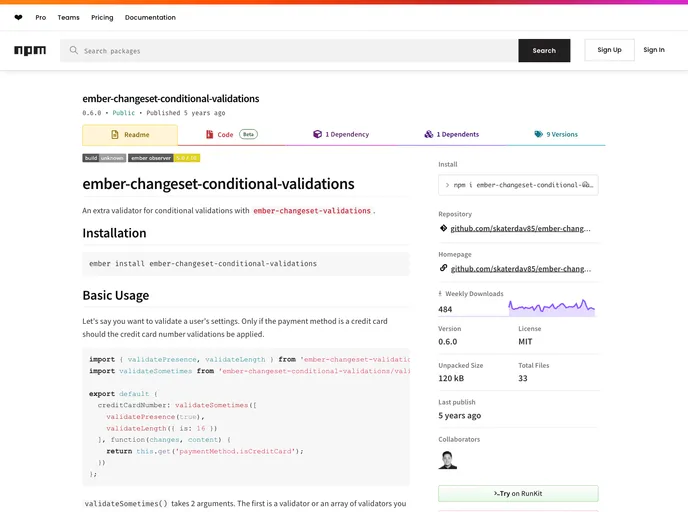Click the Sign Up button

[x=609, y=50]
